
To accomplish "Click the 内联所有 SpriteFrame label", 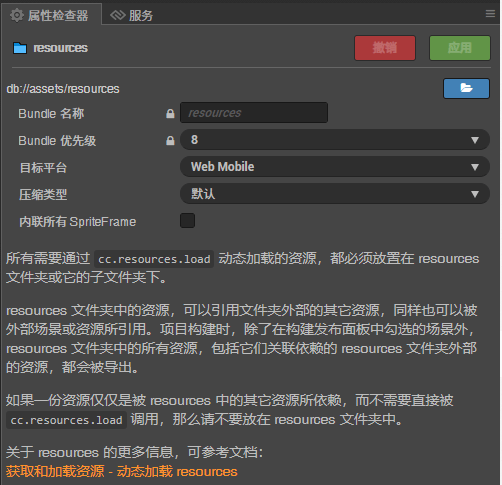I will [x=77, y=222].
